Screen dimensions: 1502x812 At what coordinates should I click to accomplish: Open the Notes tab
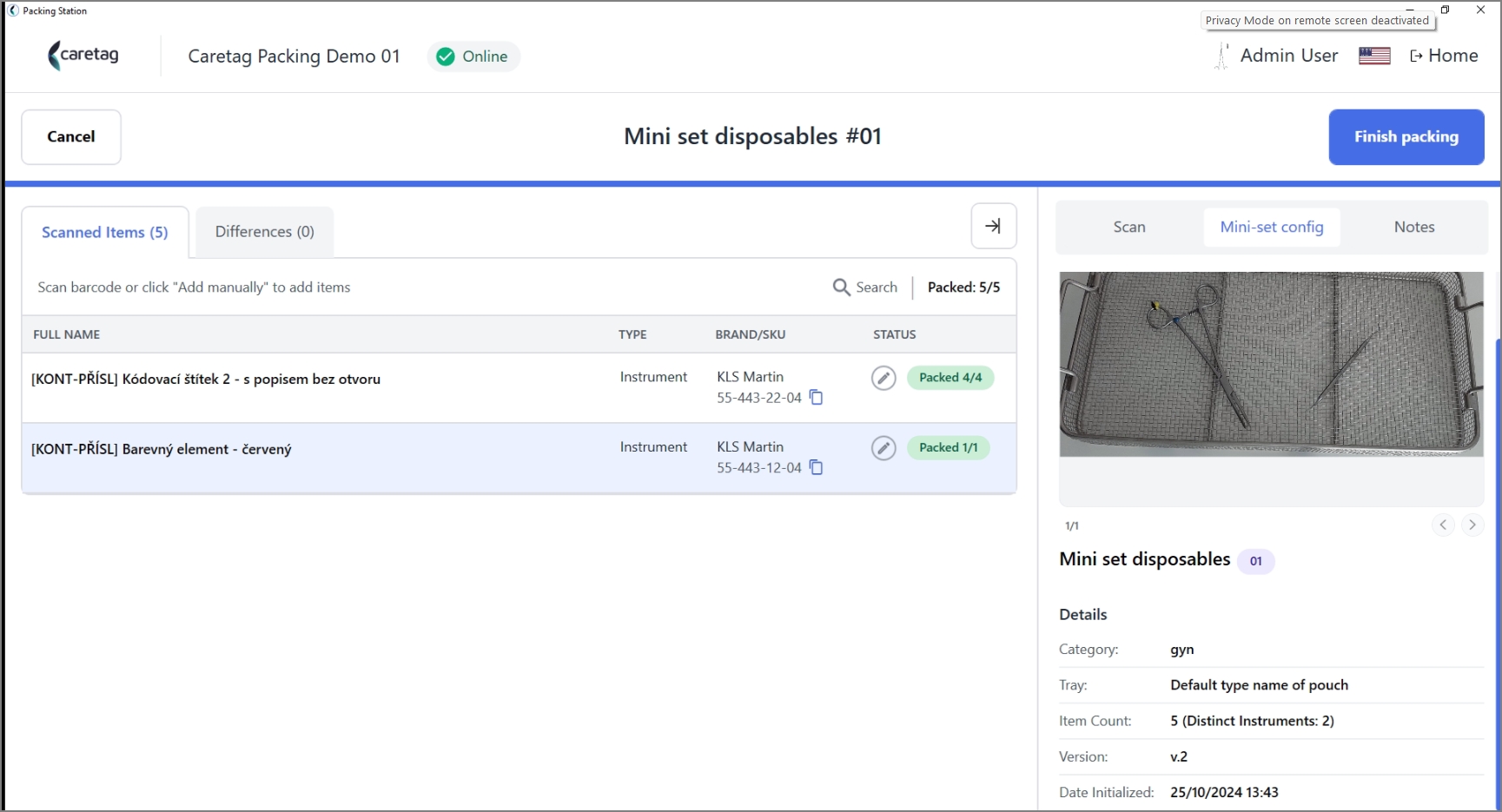pyautogui.click(x=1414, y=228)
